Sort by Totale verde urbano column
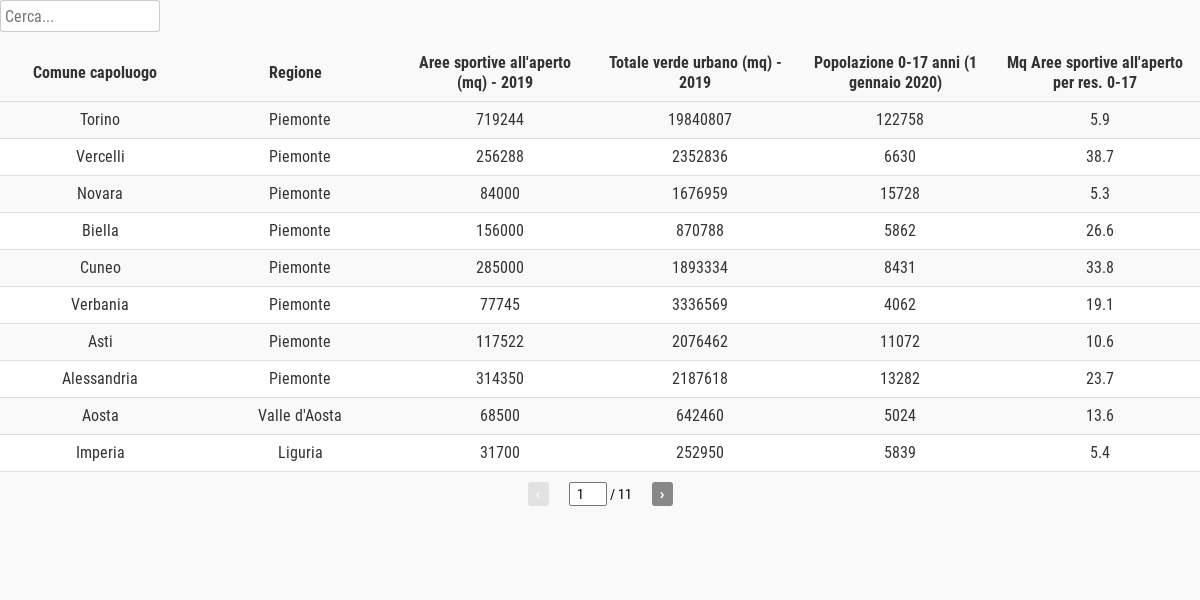1200x600 pixels. [695, 72]
